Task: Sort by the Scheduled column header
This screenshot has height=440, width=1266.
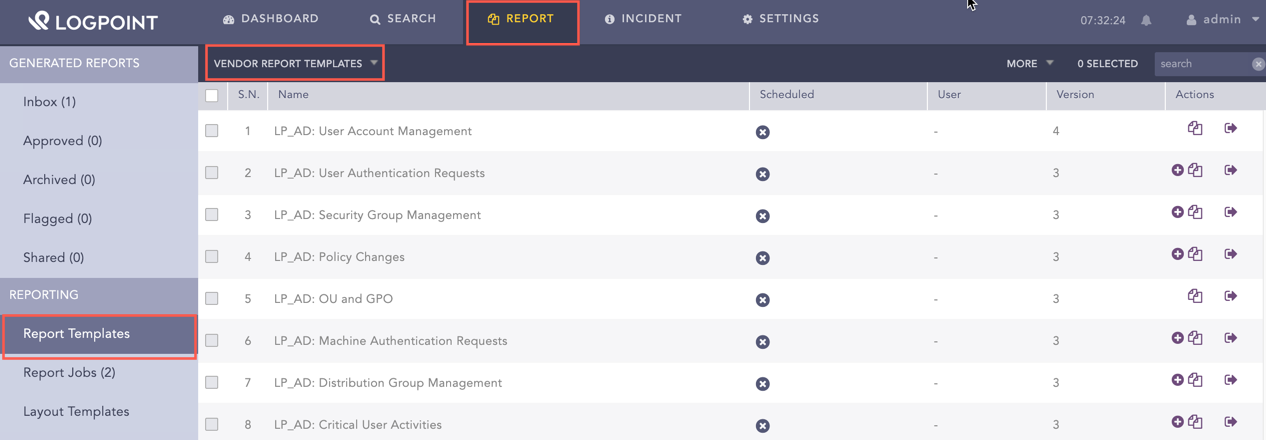Action: click(x=787, y=95)
